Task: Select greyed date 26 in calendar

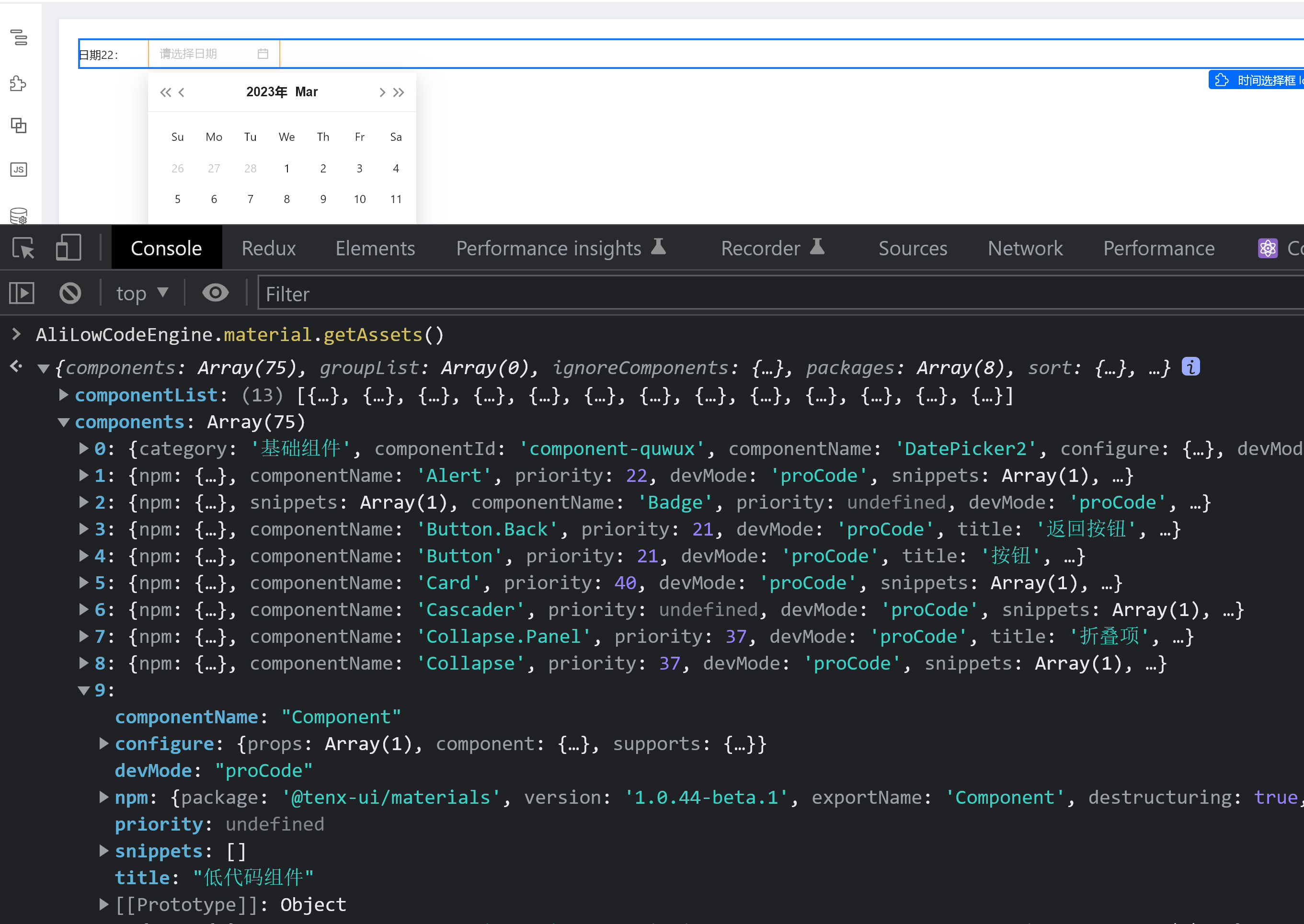Action: pyautogui.click(x=178, y=169)
